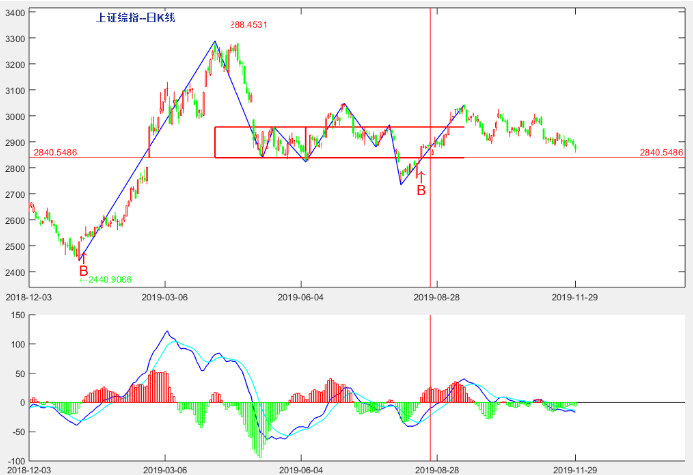Click the 150 tick on the MACD axis
Image resolution: width=693 pixels, height=475 pixels.
17,316
